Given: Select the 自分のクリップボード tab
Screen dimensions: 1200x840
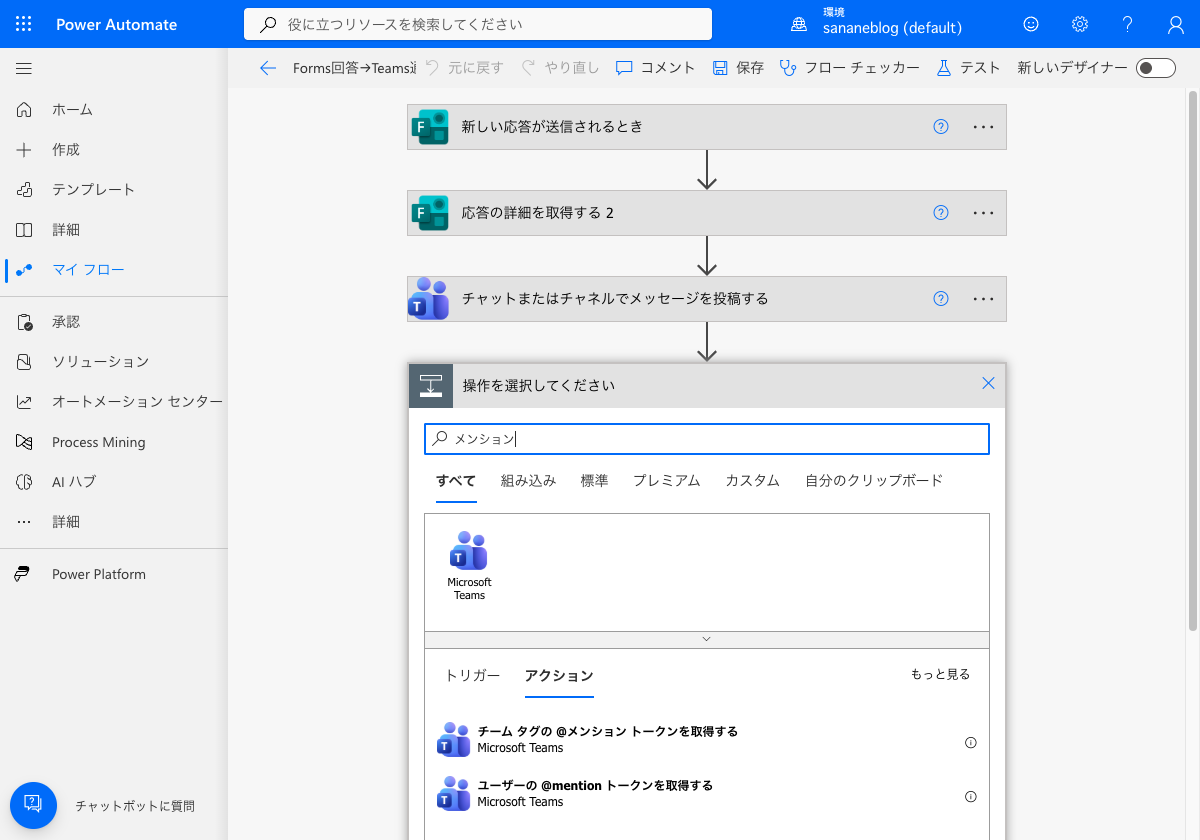Looking at the screenshot, I should tap(874, 481).
